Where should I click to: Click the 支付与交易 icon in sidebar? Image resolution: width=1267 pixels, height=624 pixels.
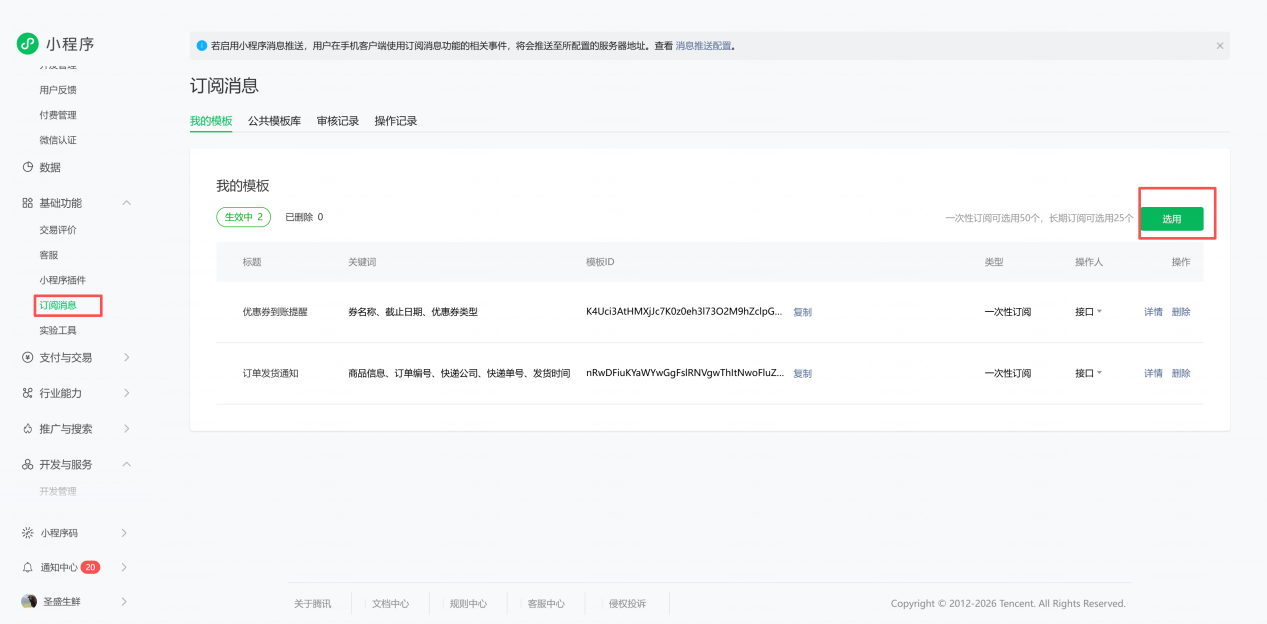(28, 357)
